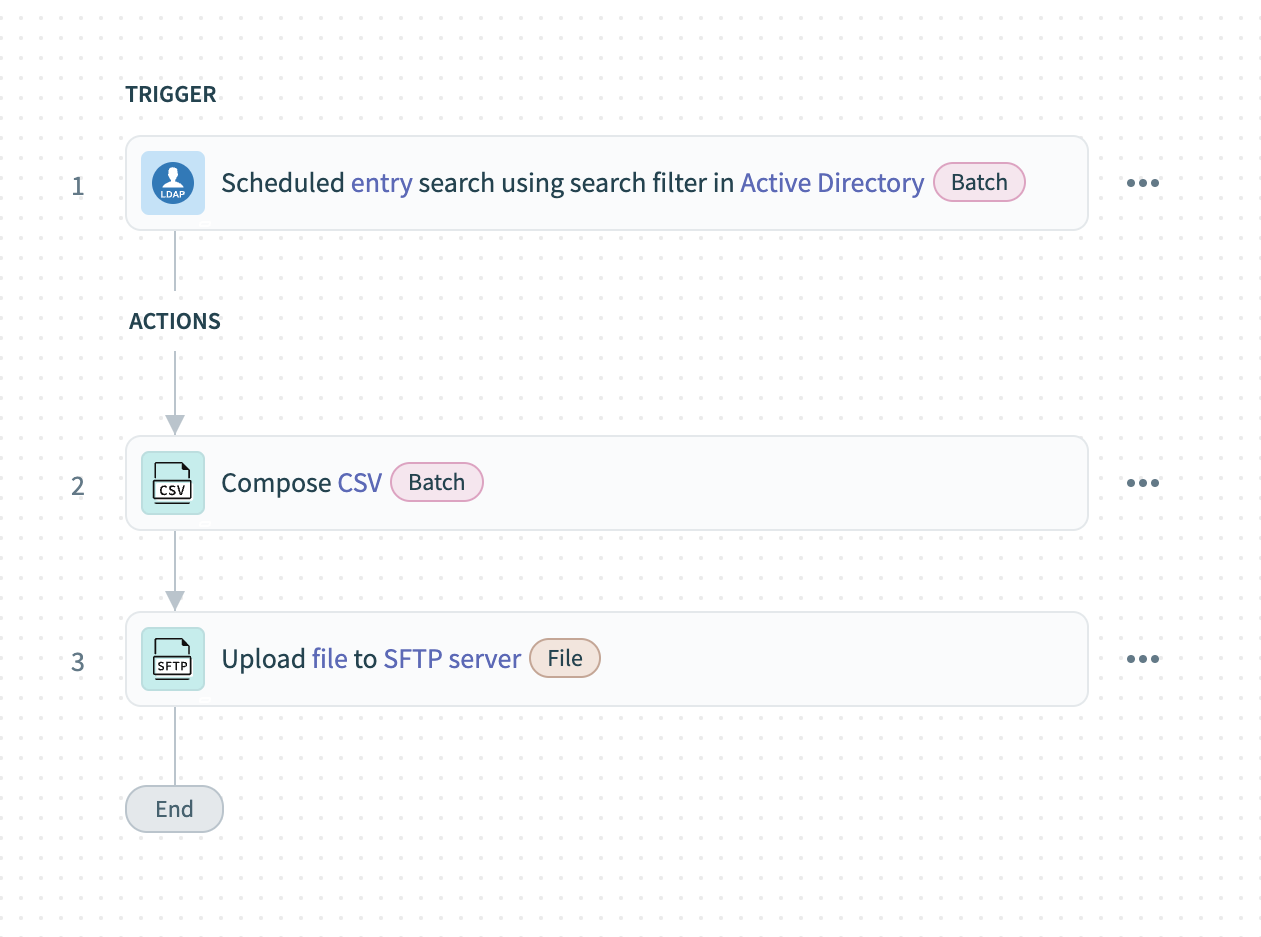Click the ACTIONS section header
The image size is (1261, 937).
(174, 321)
